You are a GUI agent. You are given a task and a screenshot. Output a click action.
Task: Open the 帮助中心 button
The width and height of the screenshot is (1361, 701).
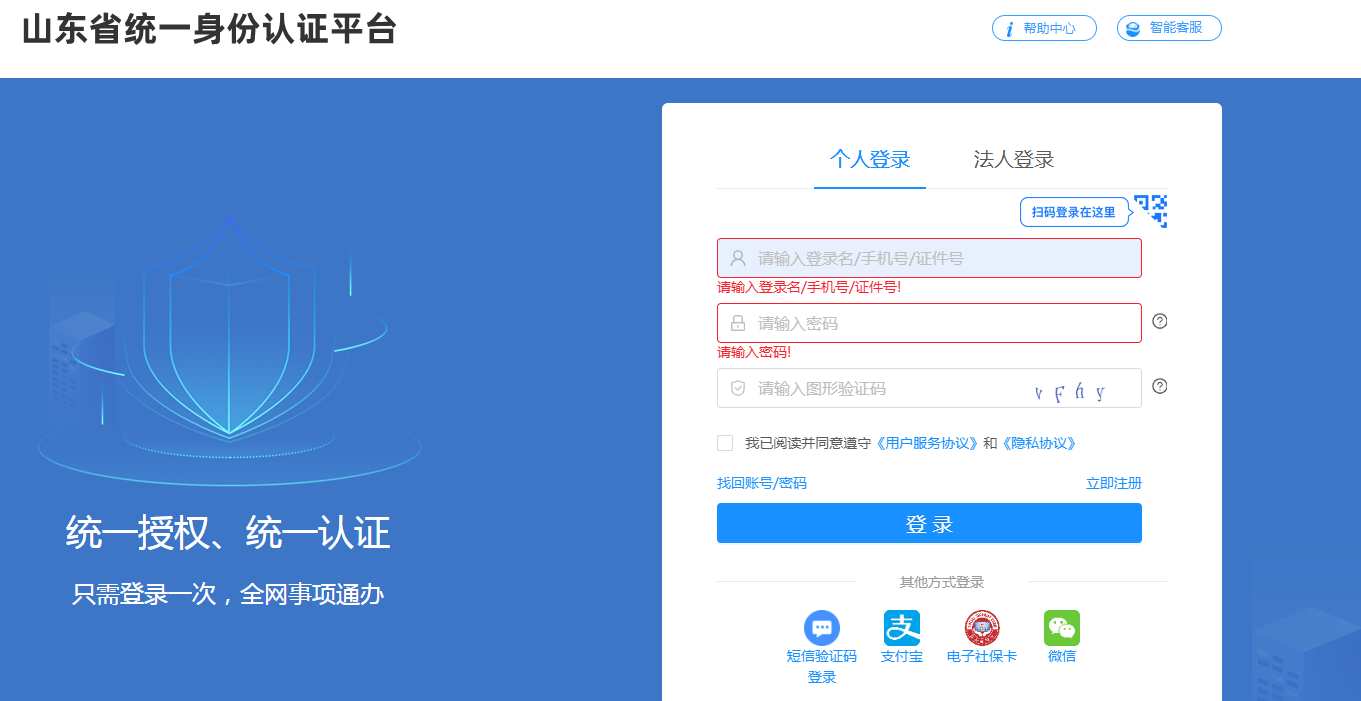pyautogui.click(x=1044, y=28)
